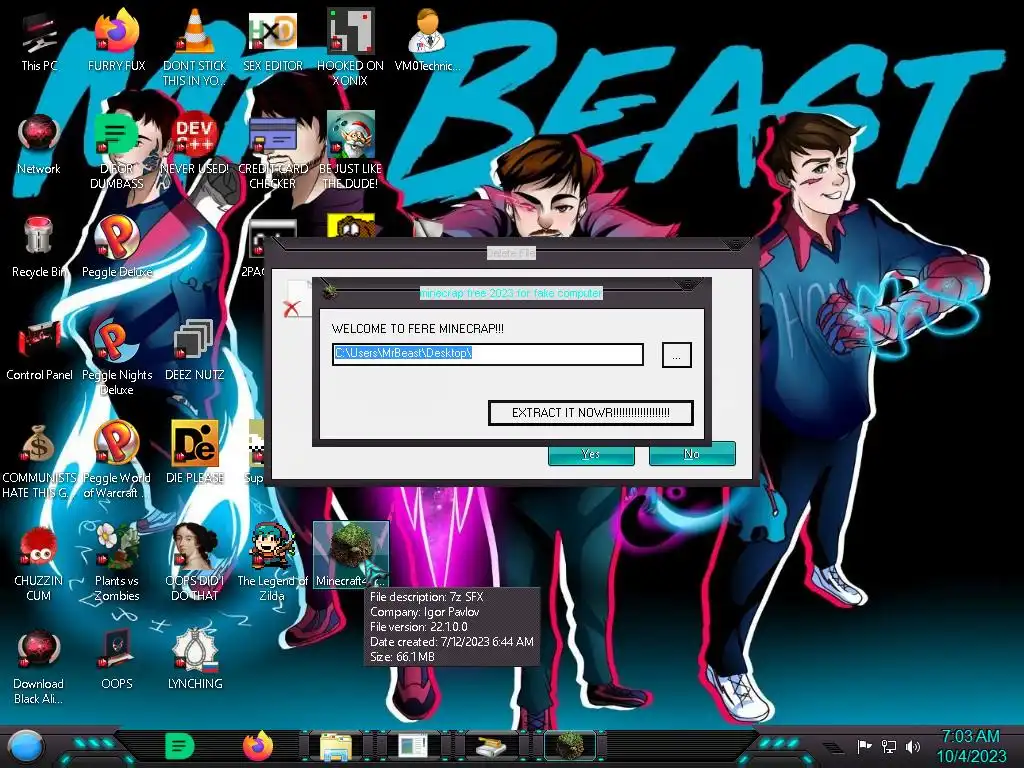Open the folder browse '...' button
The width and height of the screenshot is (1024, 768).
677,355
